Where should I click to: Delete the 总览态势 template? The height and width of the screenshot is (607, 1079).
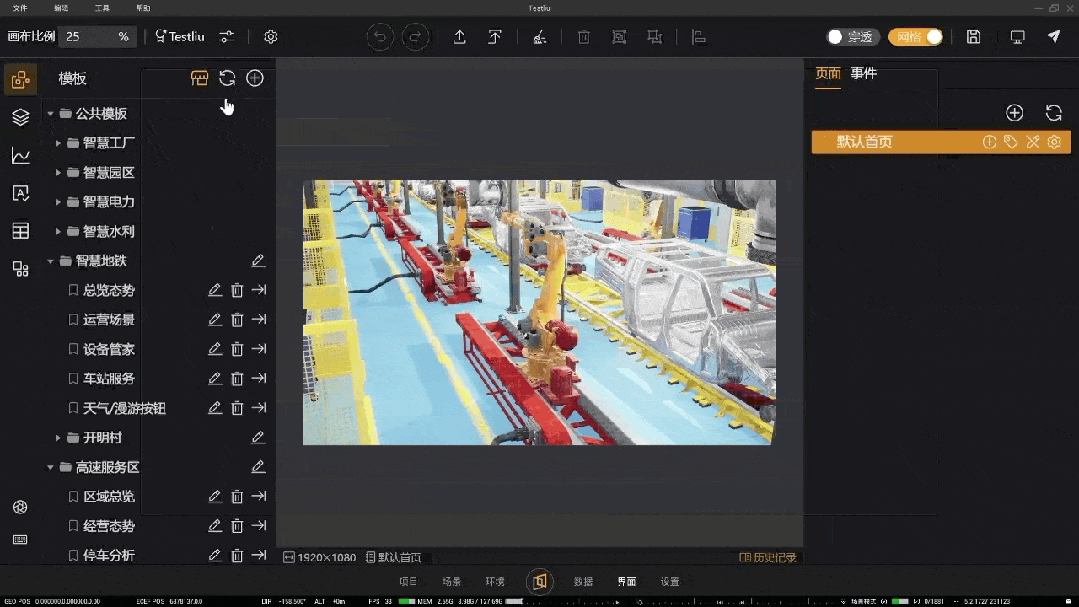point(237,291)
